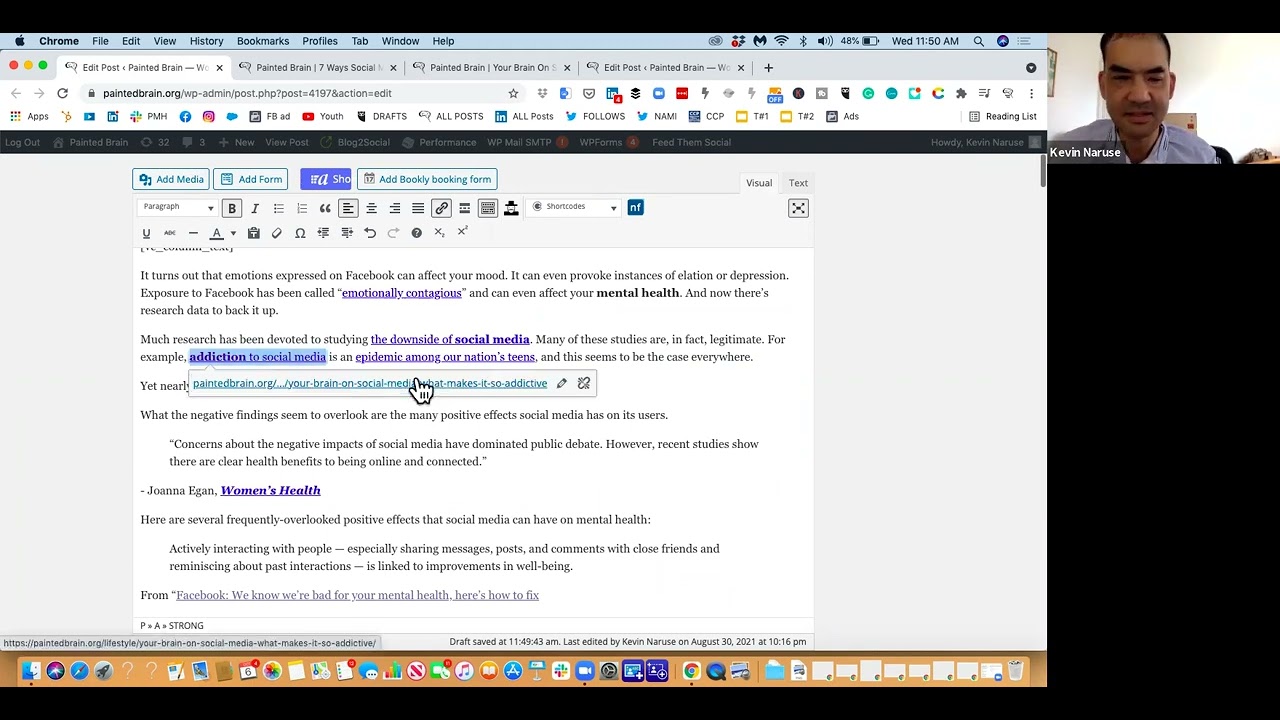Click Add Bookly booking form
Image resolution: width=1280 pixels, height=720 pixels.
427,179
